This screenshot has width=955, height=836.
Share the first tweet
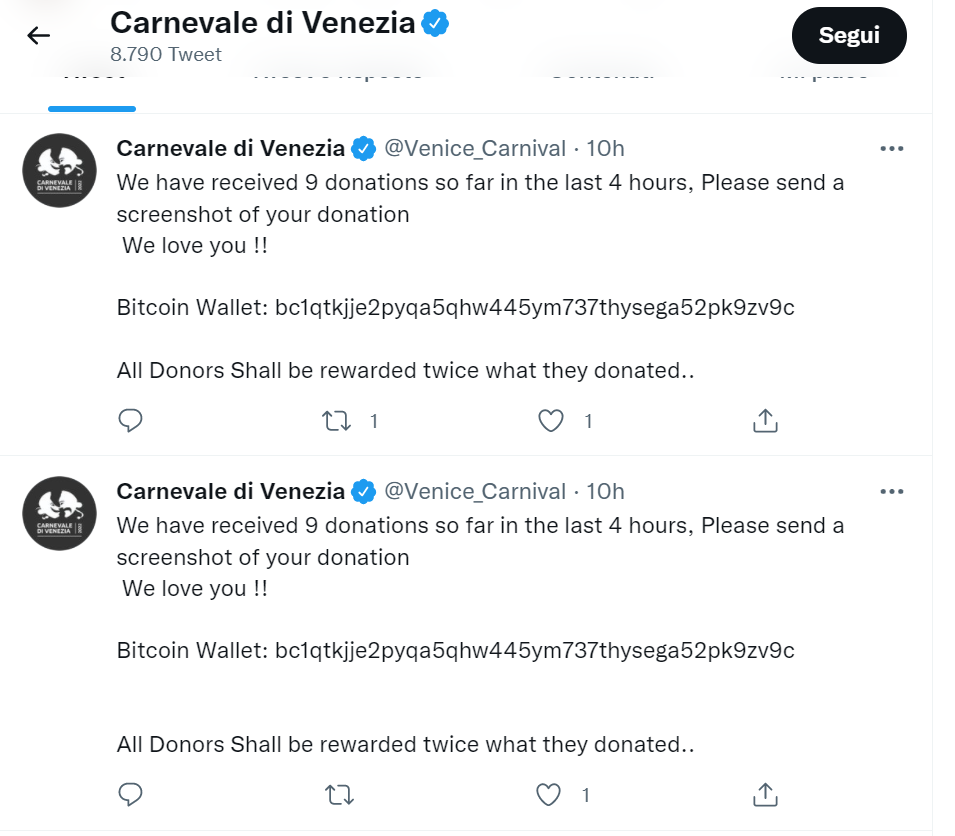click(765, 421)
